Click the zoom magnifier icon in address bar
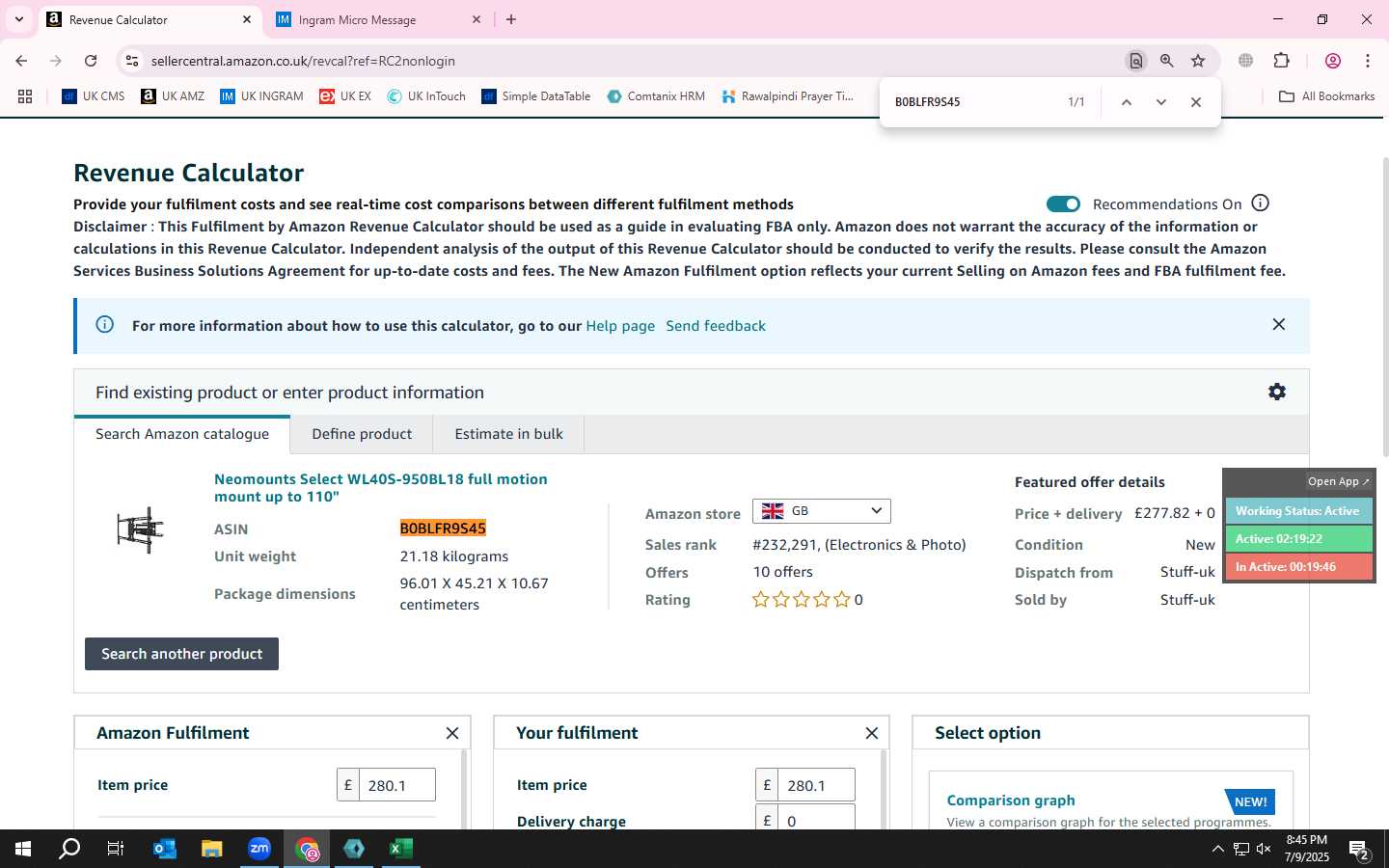The image size is (1389, 868). point(1166,61)
